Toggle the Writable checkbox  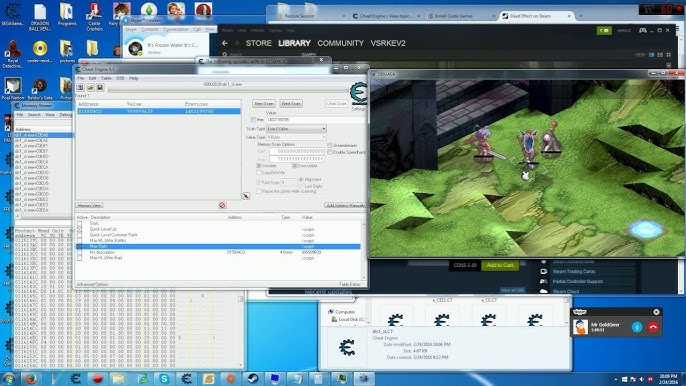tap(259, 166)
